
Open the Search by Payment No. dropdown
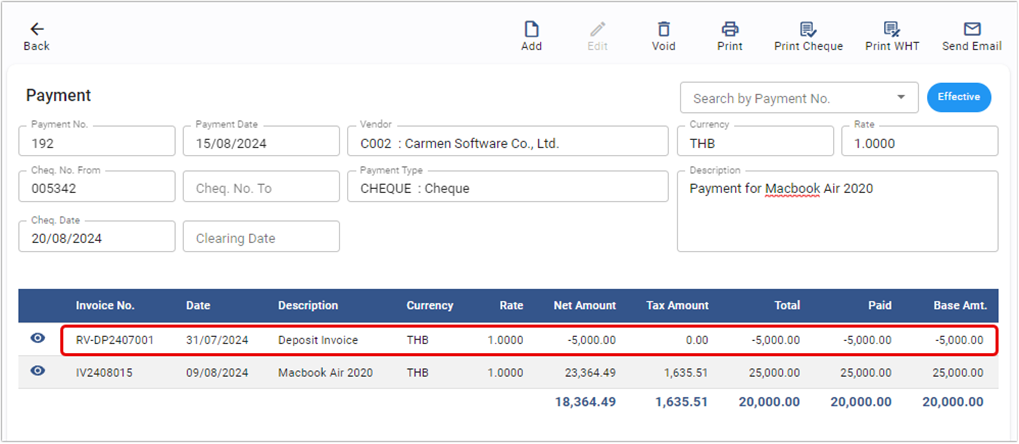coord(901,98)
